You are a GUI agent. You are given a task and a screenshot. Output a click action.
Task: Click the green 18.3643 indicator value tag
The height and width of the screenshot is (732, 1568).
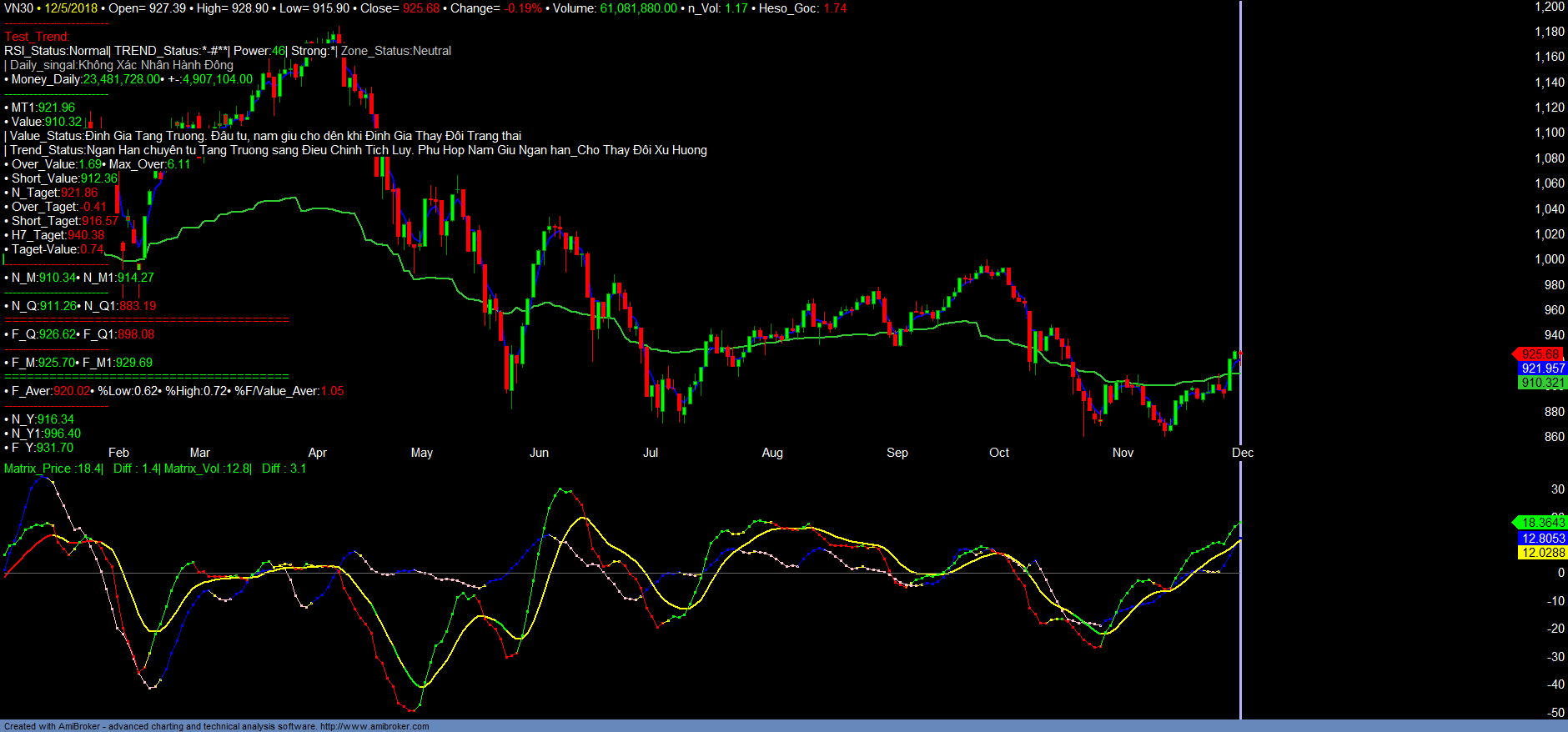(1542, 523)
